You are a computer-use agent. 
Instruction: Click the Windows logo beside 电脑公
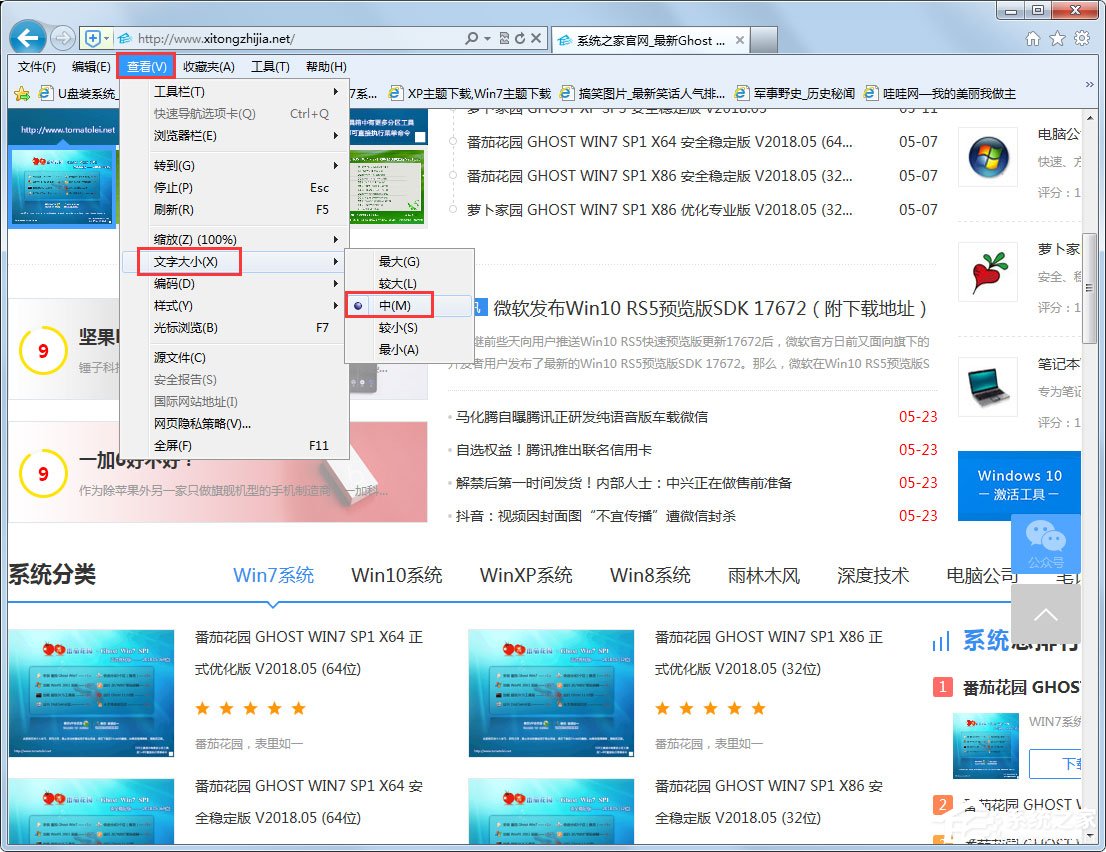[988, 157]
